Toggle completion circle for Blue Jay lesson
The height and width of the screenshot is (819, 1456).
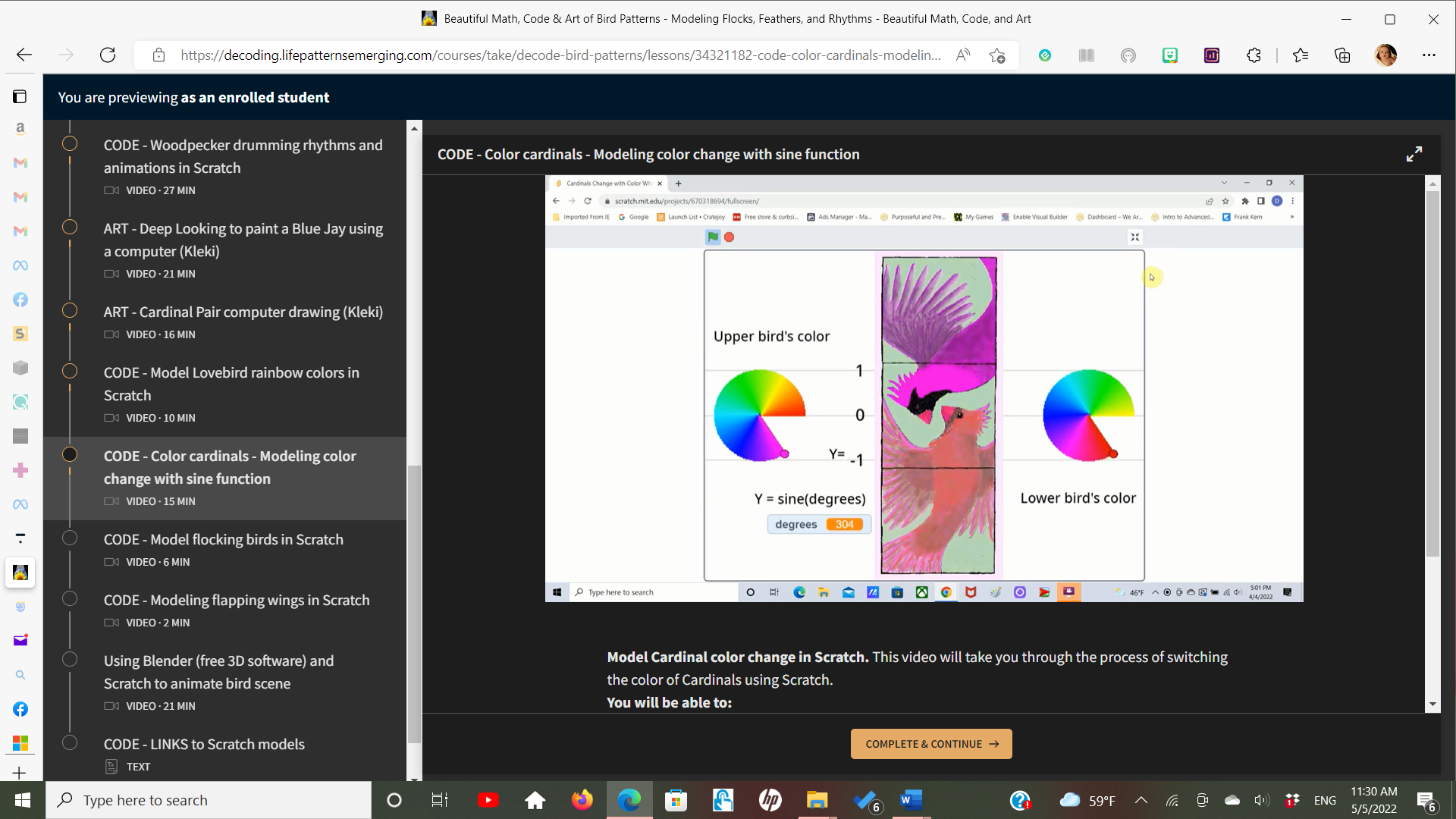pos(70,227)
